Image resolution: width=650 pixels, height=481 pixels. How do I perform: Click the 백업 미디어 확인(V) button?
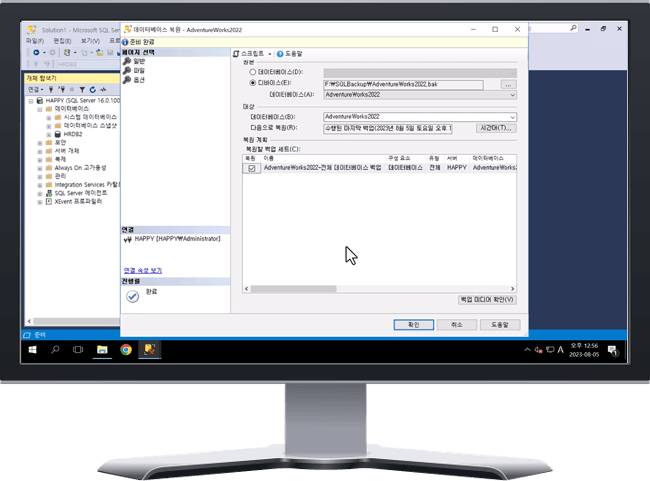pyautogui.click(x=487, y=299)
